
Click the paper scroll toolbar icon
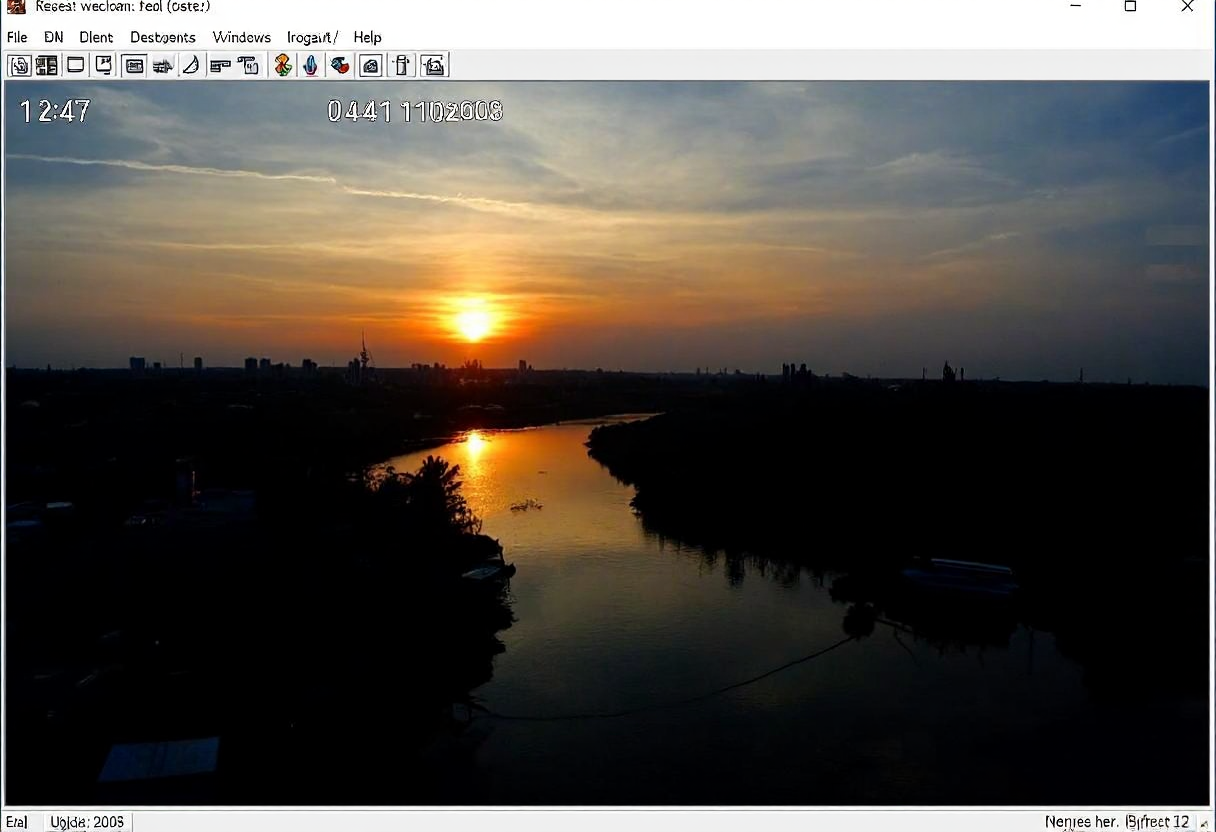(x=248, y=66)
